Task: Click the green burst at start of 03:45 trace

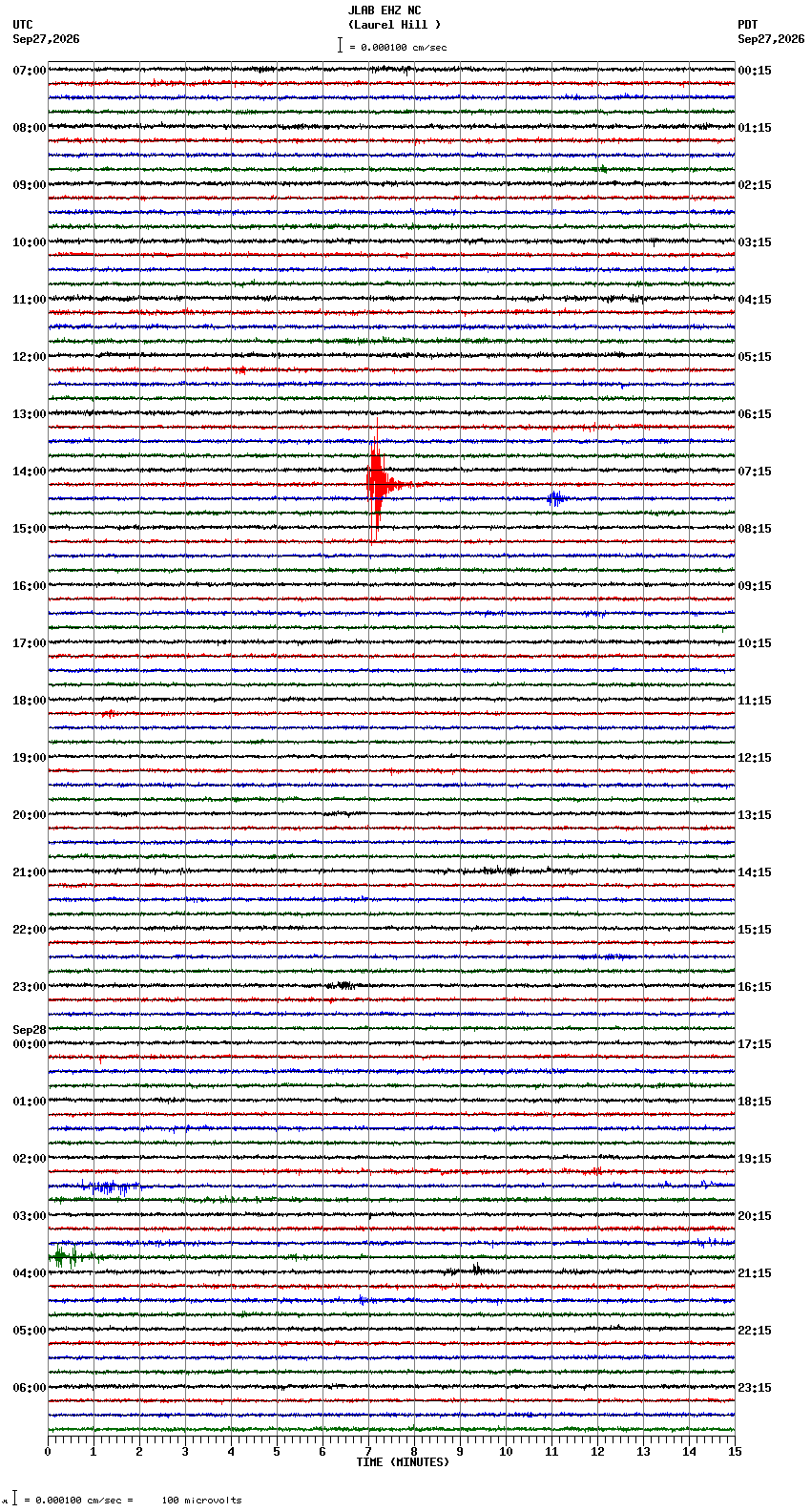Action: click(x=65, y=1257)
